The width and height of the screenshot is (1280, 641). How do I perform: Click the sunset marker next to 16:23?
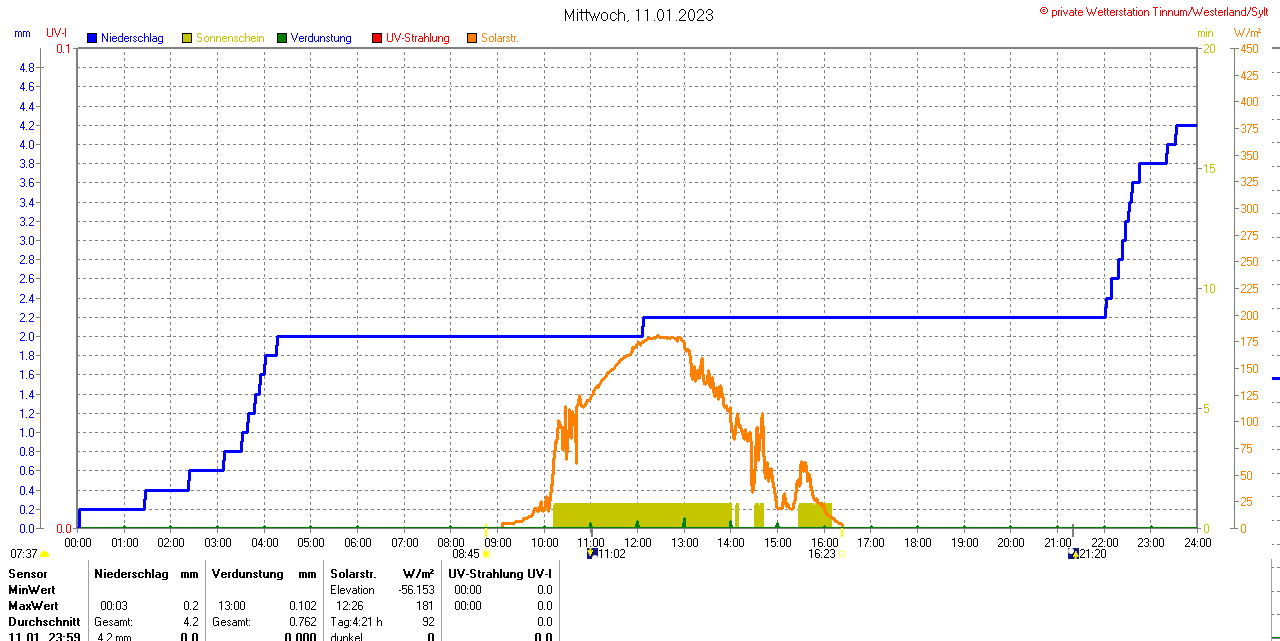[842, 554]
